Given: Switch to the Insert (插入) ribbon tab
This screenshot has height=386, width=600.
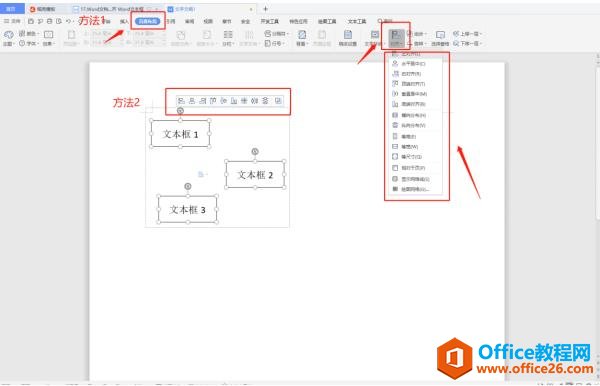Looking at the screenshot, I should click(x=124, y=21).
